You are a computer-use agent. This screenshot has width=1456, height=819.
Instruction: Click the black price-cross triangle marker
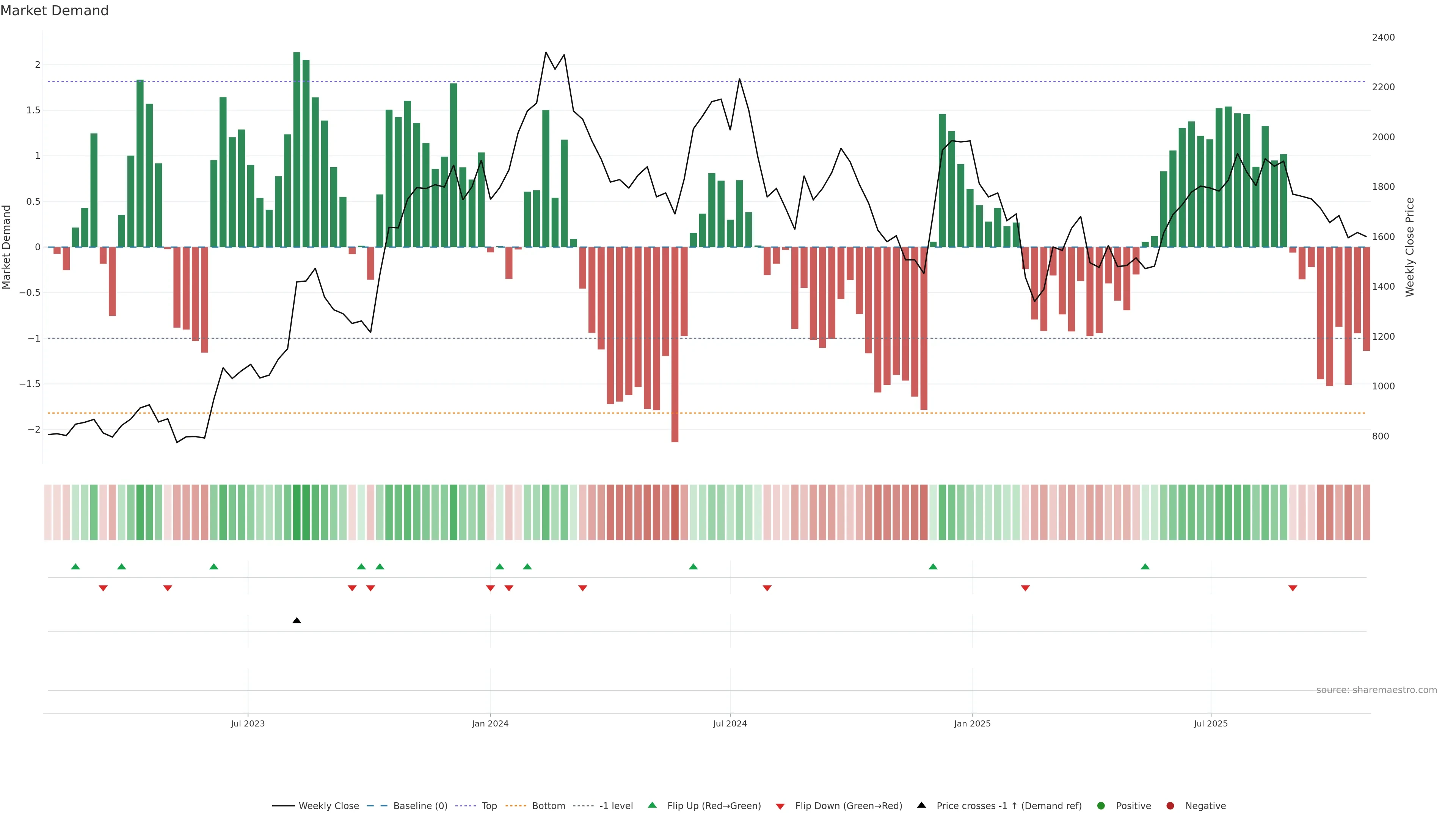click(297, 621)
